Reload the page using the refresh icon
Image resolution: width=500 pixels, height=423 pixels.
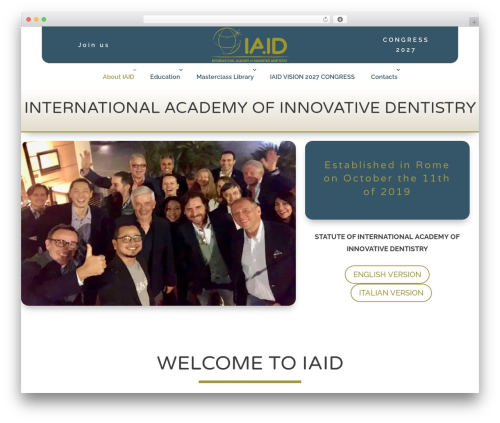pyautogui.click(x=325, y=19)
